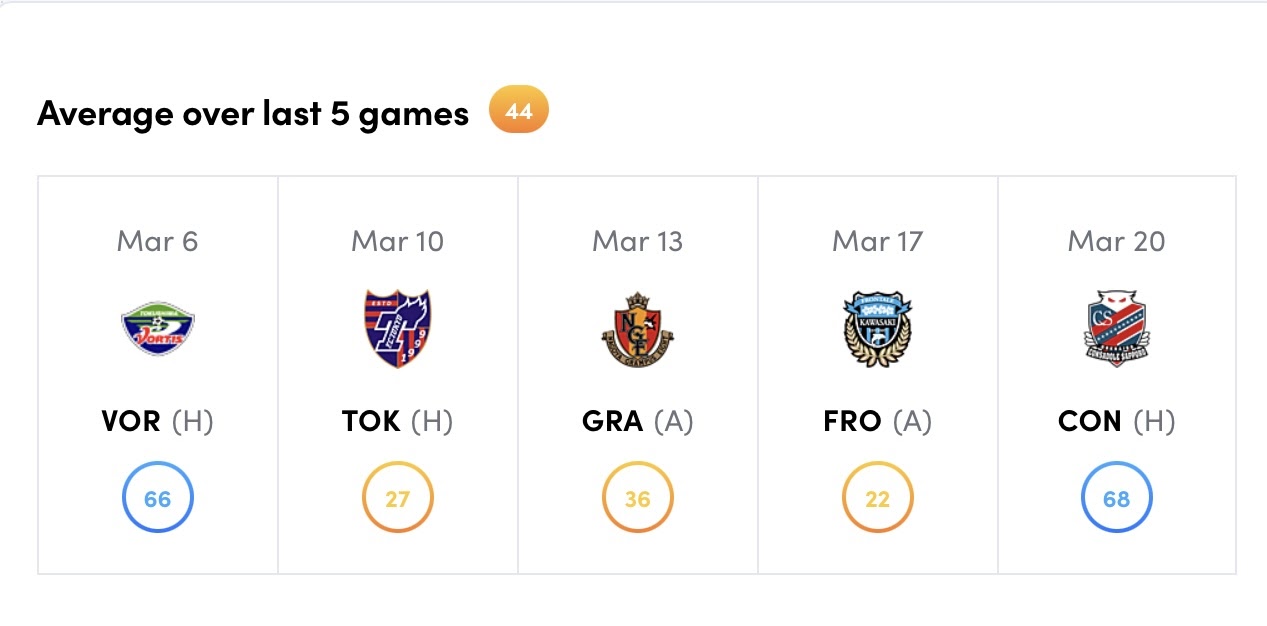
Task: Open the Mar 17 game date
Action: tap(877, 241)
